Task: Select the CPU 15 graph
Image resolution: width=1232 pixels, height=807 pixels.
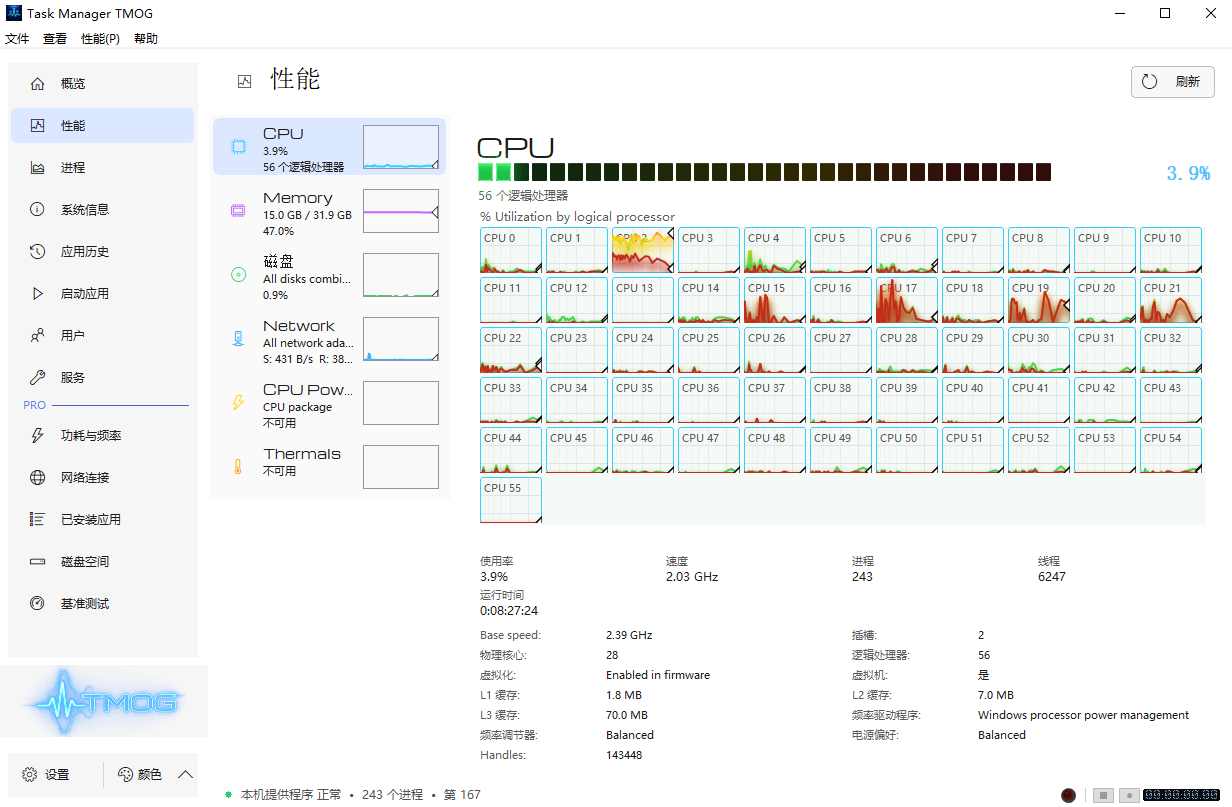Action: 775,300
